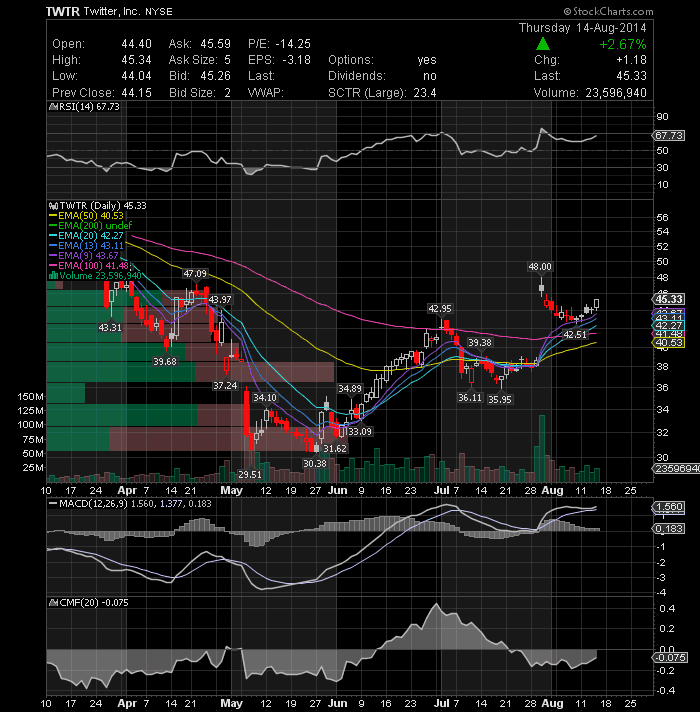Click the green up-triangle change indicator
The image size is (700, 712).
point(542,44)
